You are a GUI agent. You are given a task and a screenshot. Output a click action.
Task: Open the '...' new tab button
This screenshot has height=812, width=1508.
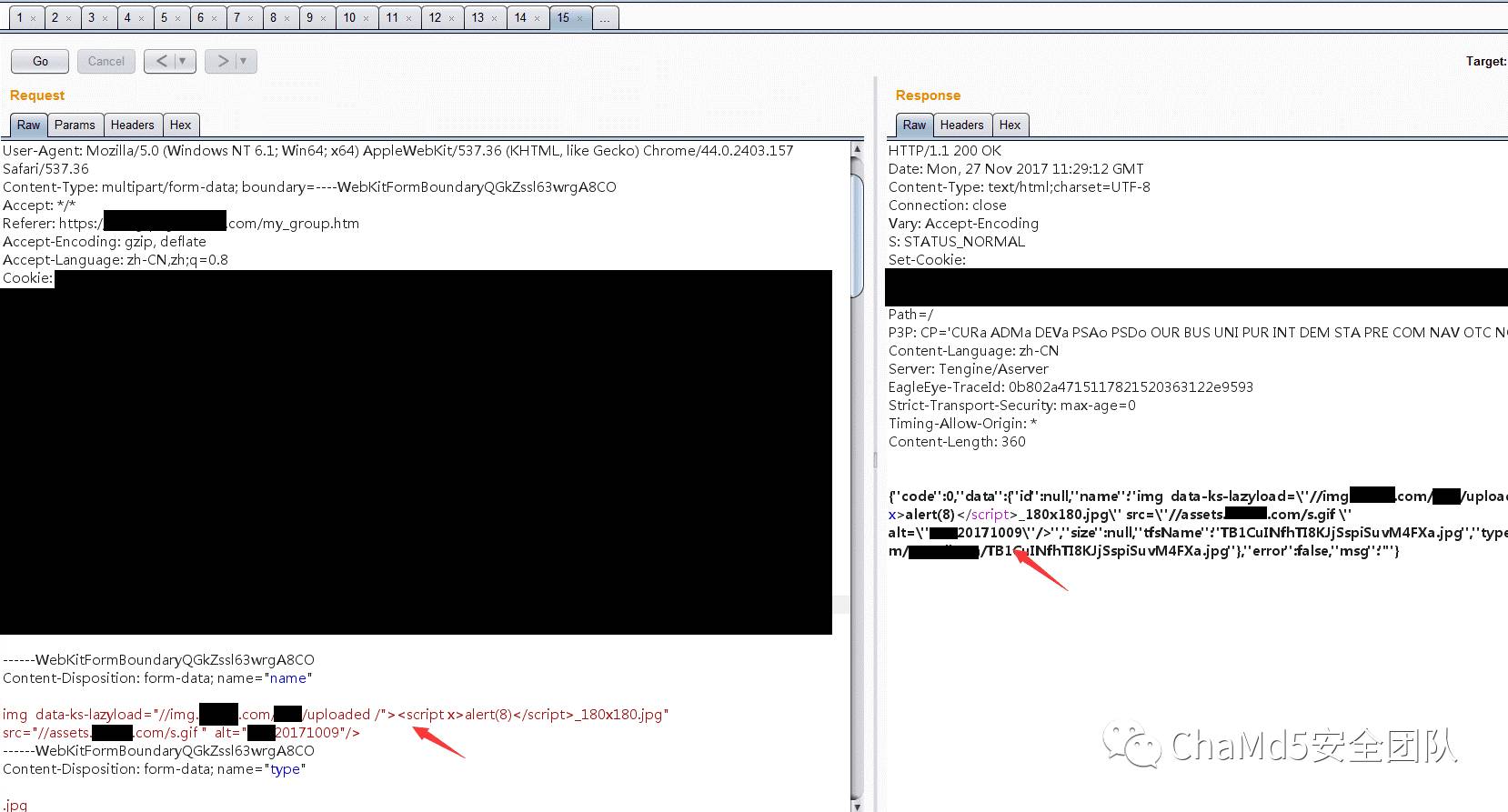pyautogui.click(x=606, y=17)
